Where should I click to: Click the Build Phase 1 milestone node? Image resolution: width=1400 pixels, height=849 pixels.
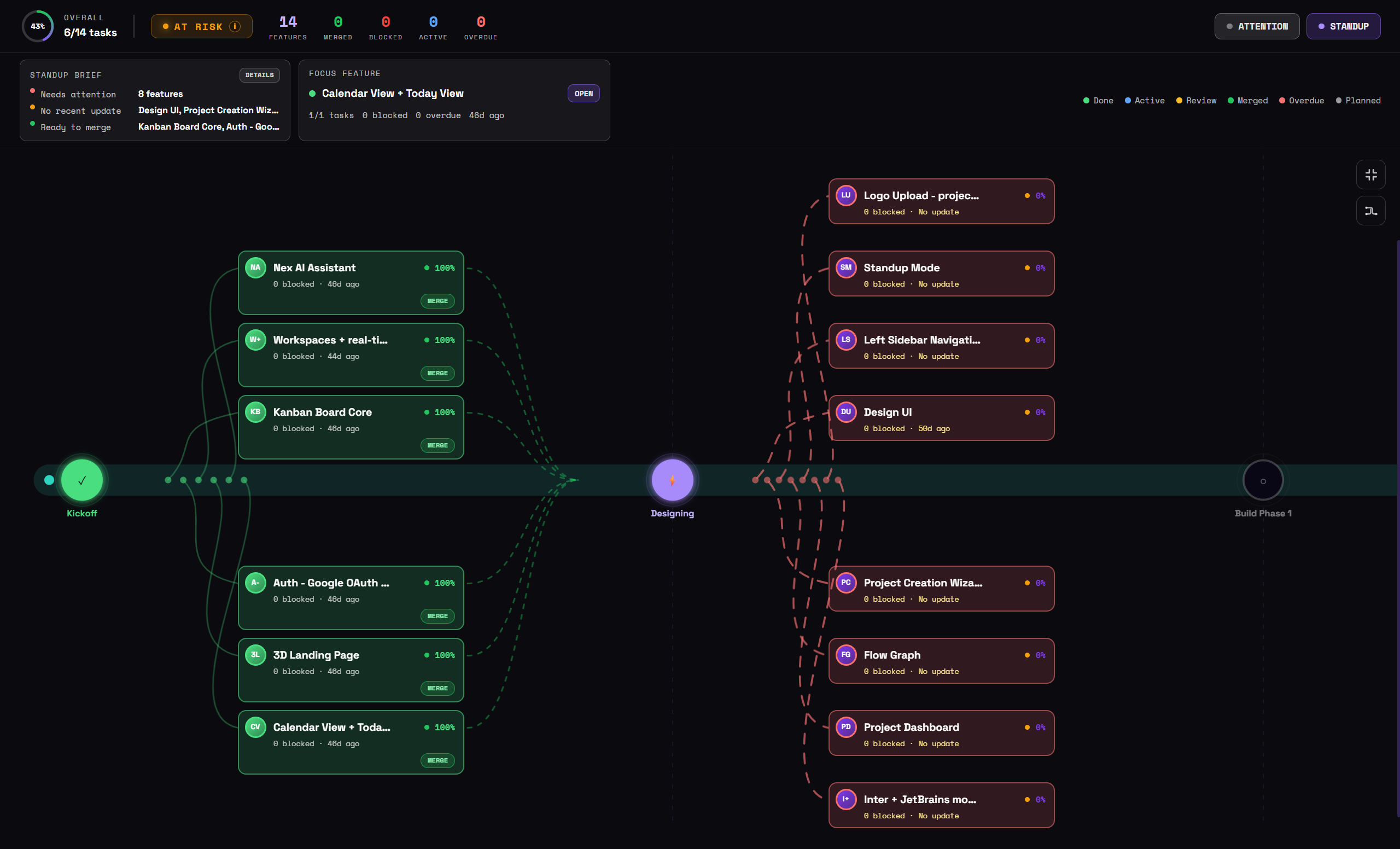pyautogui.click(x=1263, y=480)
